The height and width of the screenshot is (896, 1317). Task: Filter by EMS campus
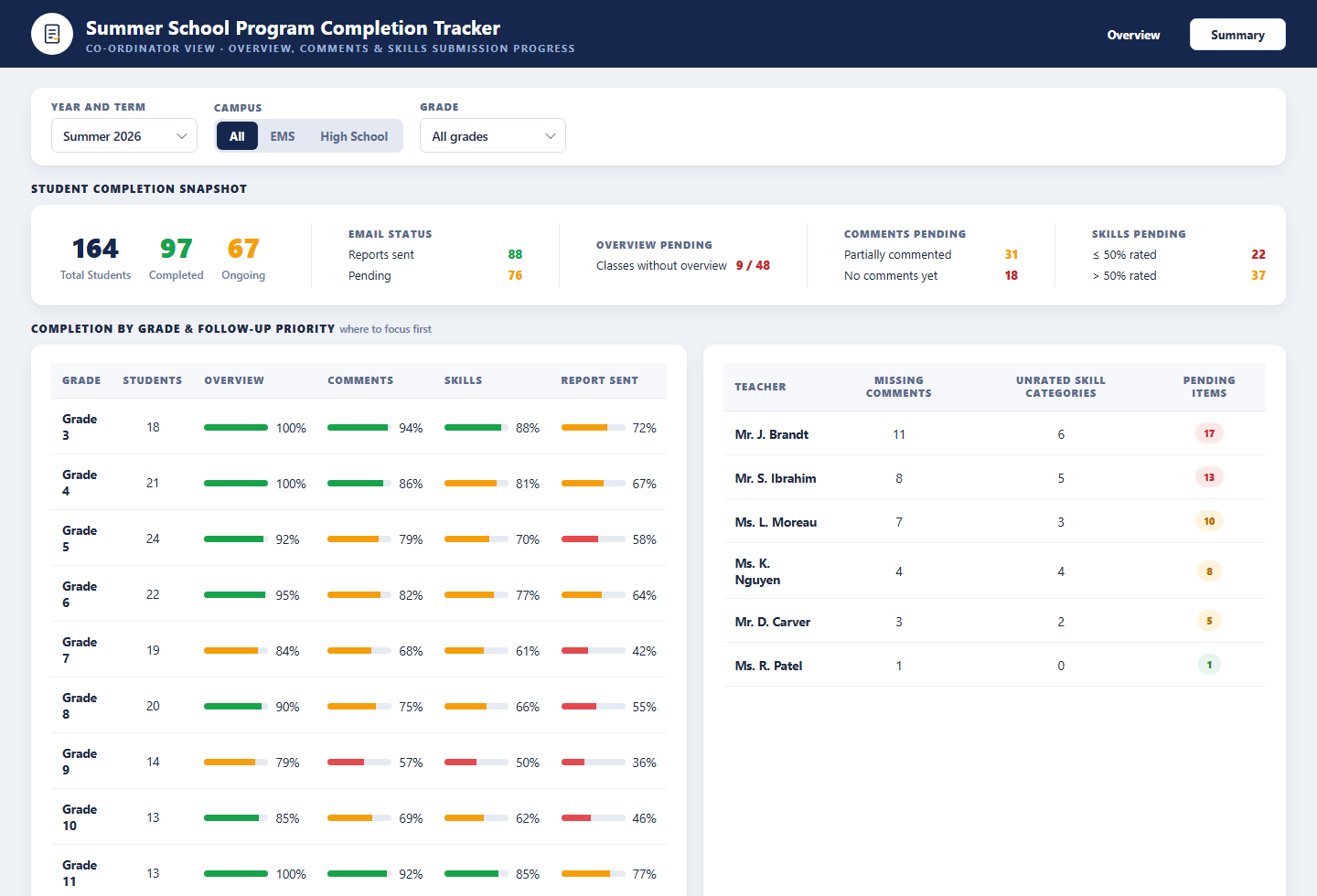point(283,136)
